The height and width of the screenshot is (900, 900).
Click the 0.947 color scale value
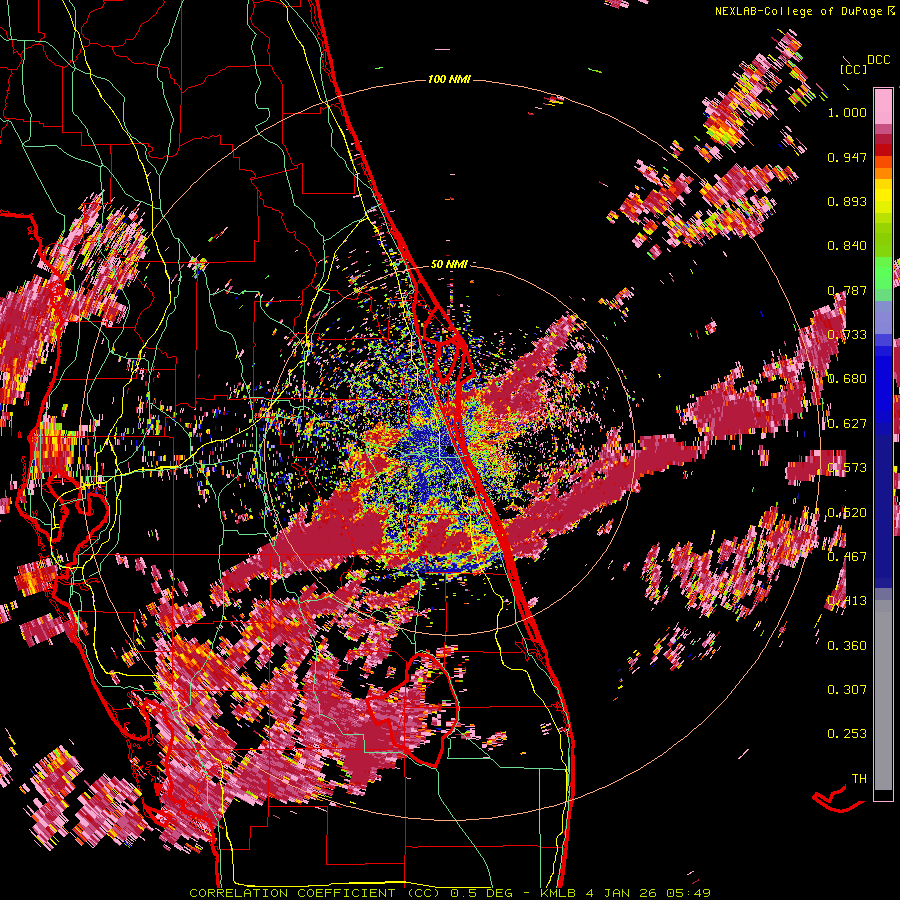(847, 157)
